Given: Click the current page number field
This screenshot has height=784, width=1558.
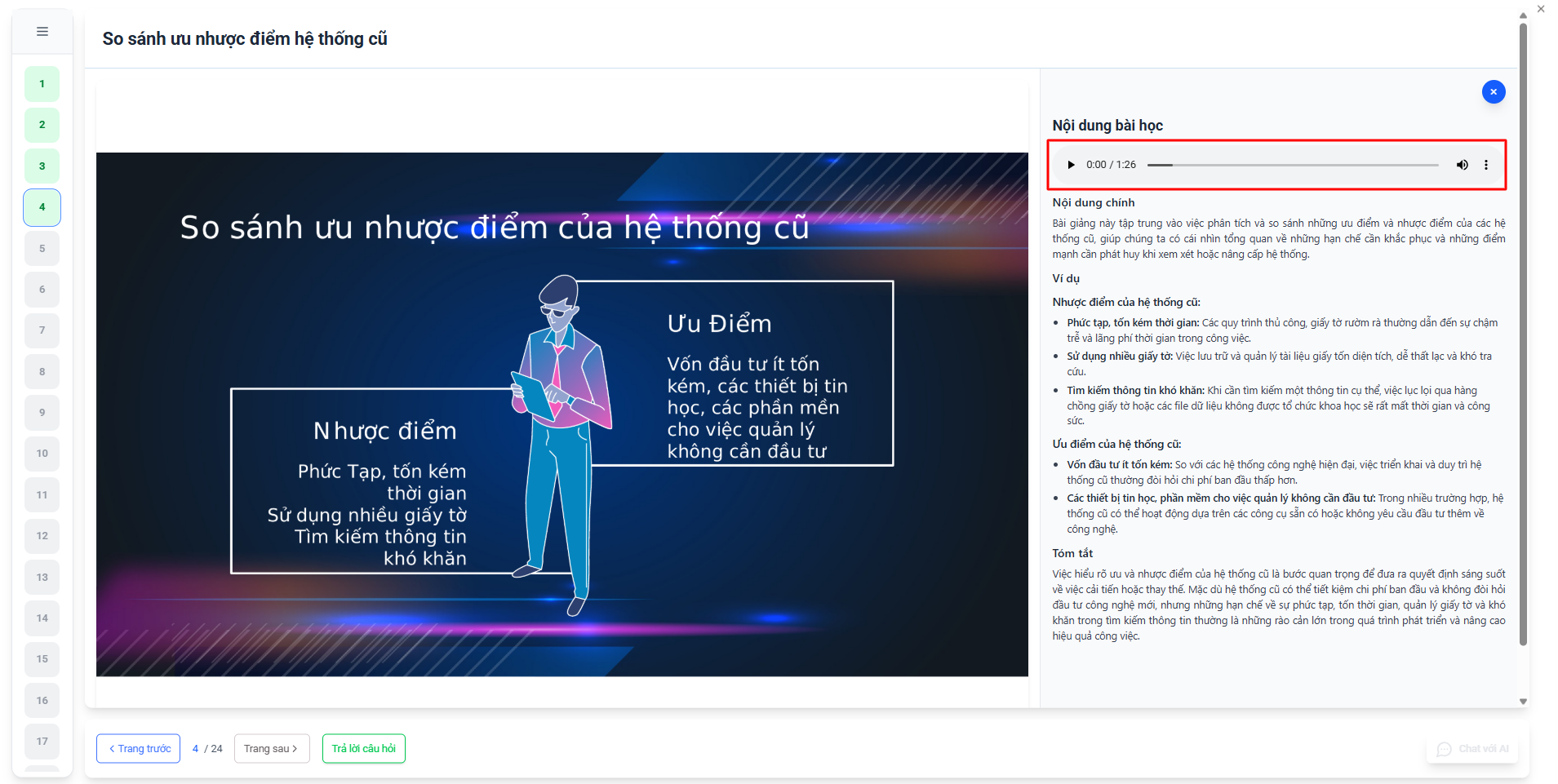Looking at the screenshot, I should [x=196, y=749].
